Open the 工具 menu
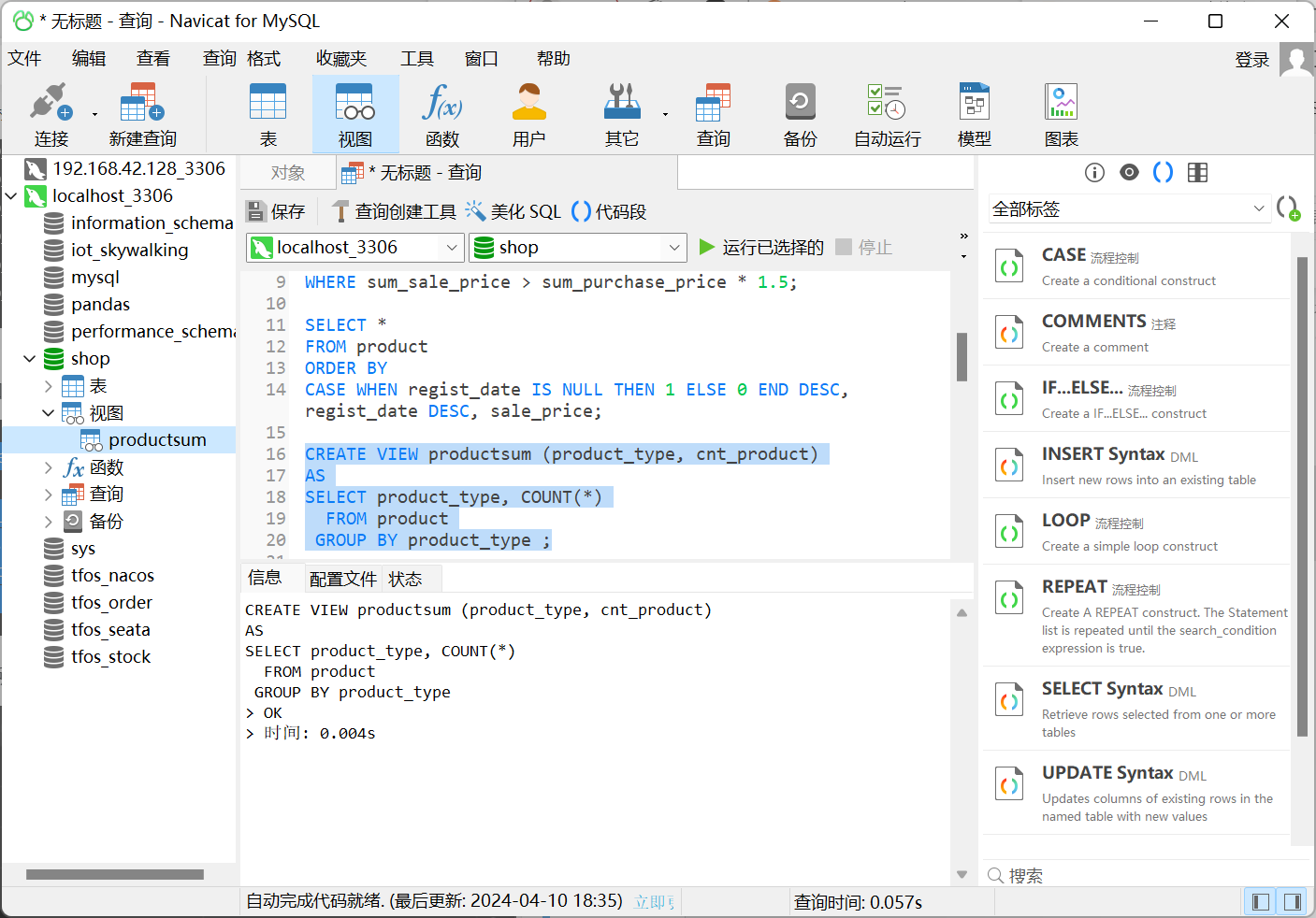 tap(417, 58)
